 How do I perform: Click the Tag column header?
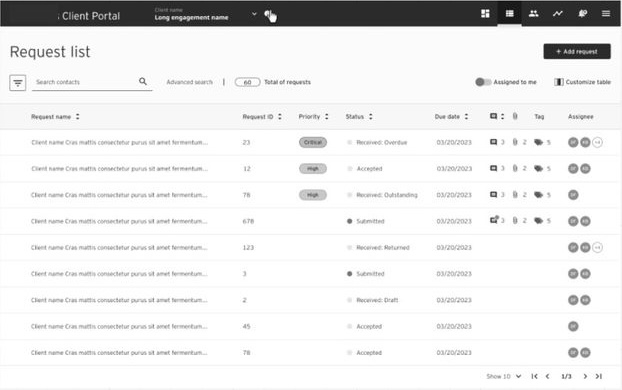(x=539, y=117)
